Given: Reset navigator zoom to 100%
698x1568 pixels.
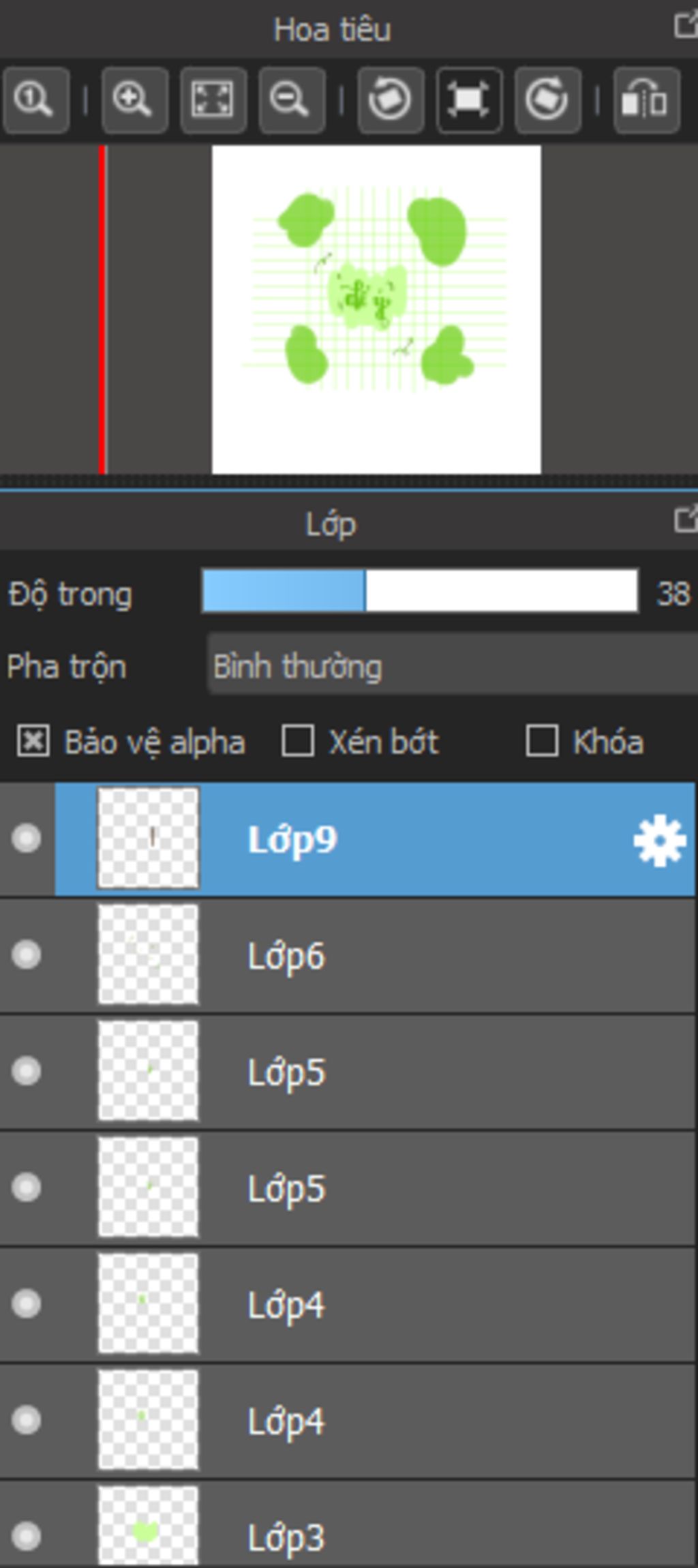Looking at the screenshot, I should 36,100.
